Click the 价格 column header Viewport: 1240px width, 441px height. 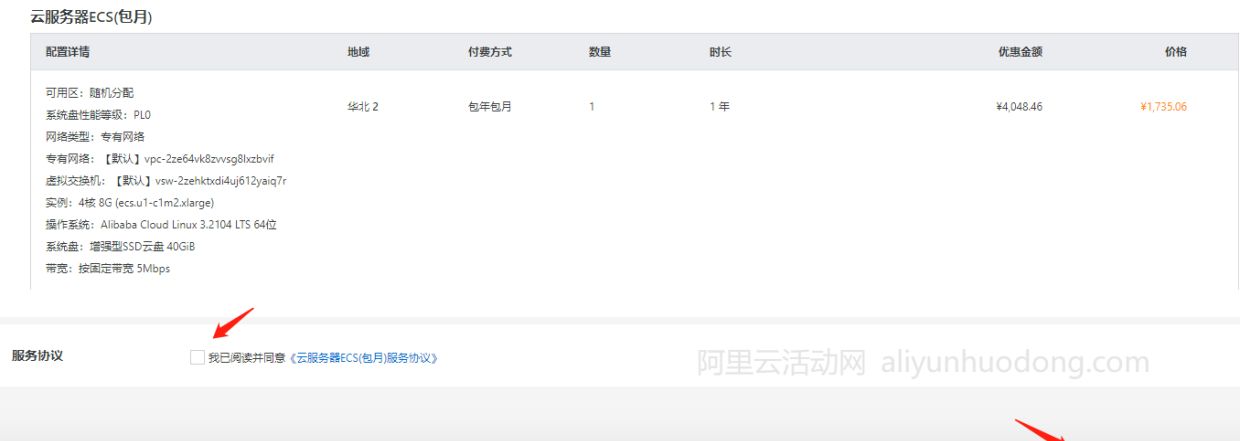(1176, 52)
